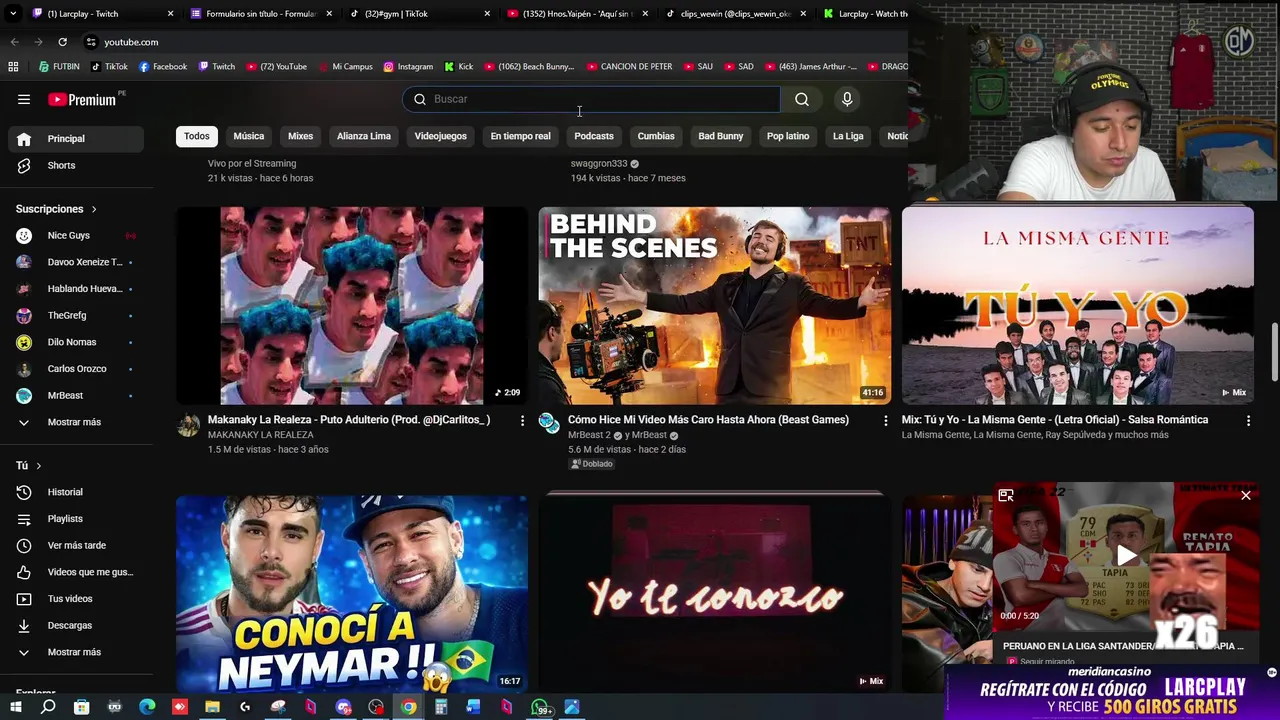Open the Behind The Scenes MrBeast thumbnail

tap(715, 306)
